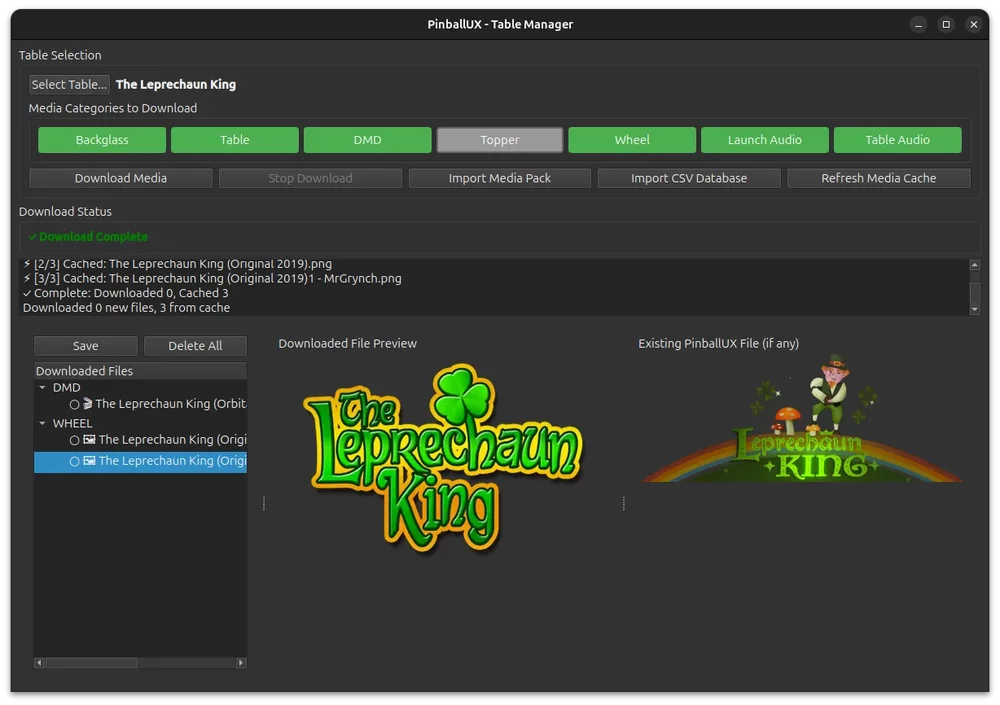
Task: Click the log scroll down arrow
Action: pos(974,309)
